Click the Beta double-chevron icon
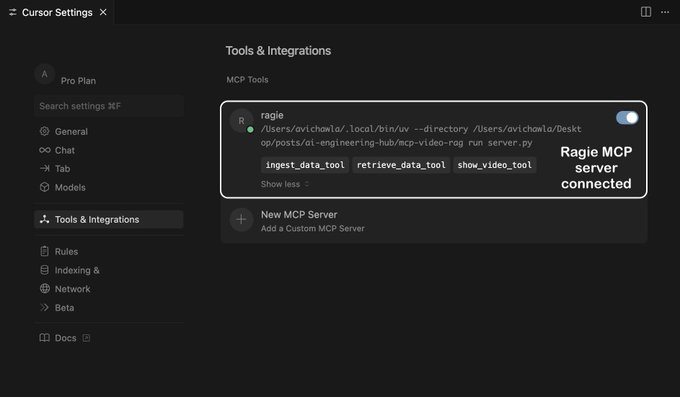Image resolution: width=680 pixels, height=397 pixels. coord(44,307)
